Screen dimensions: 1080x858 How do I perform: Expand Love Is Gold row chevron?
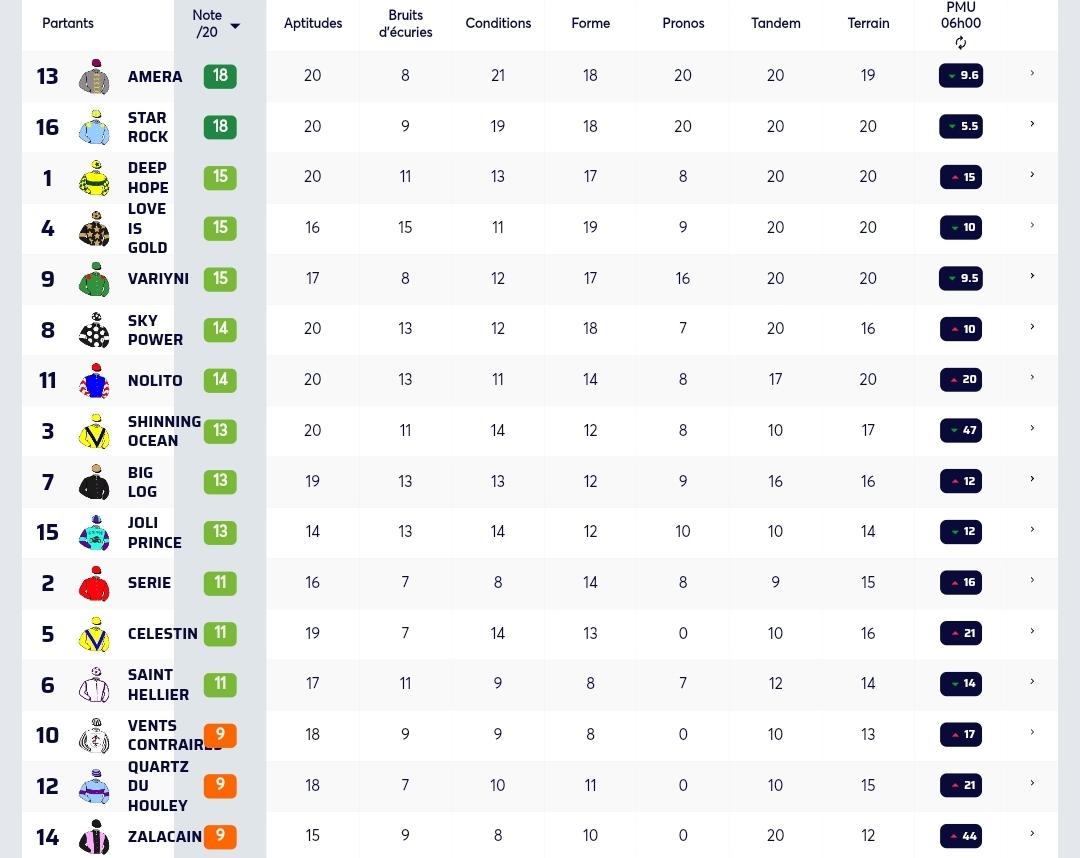1032,225
